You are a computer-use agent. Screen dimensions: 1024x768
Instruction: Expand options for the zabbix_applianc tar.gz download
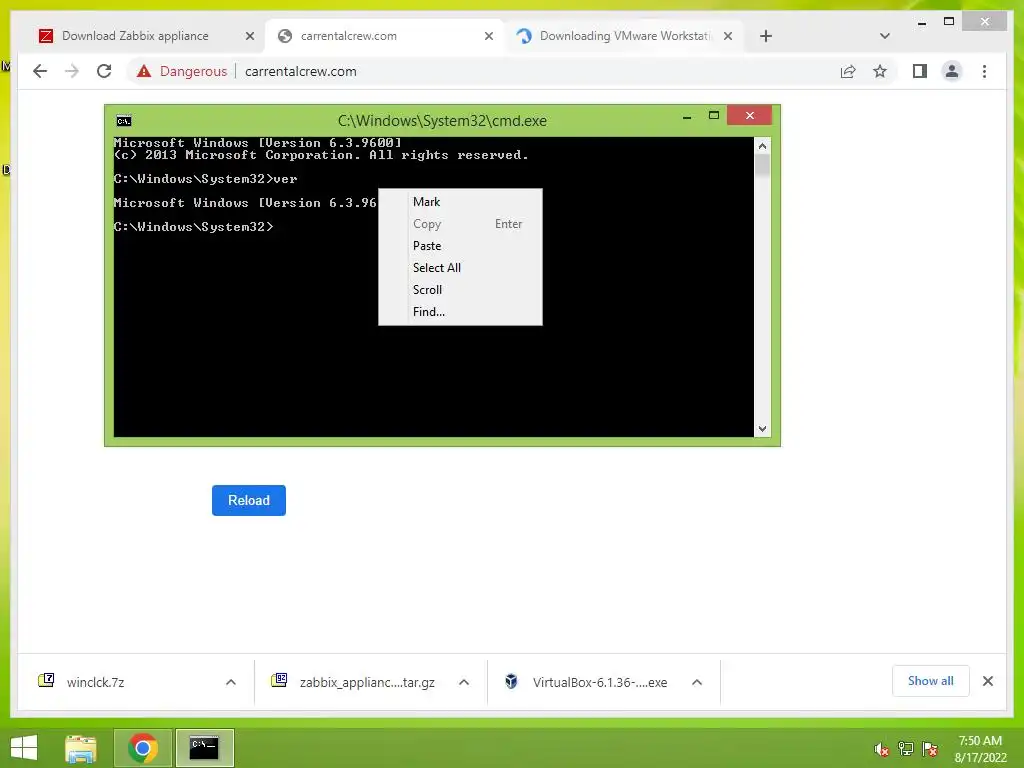click(x=464, y=682)
